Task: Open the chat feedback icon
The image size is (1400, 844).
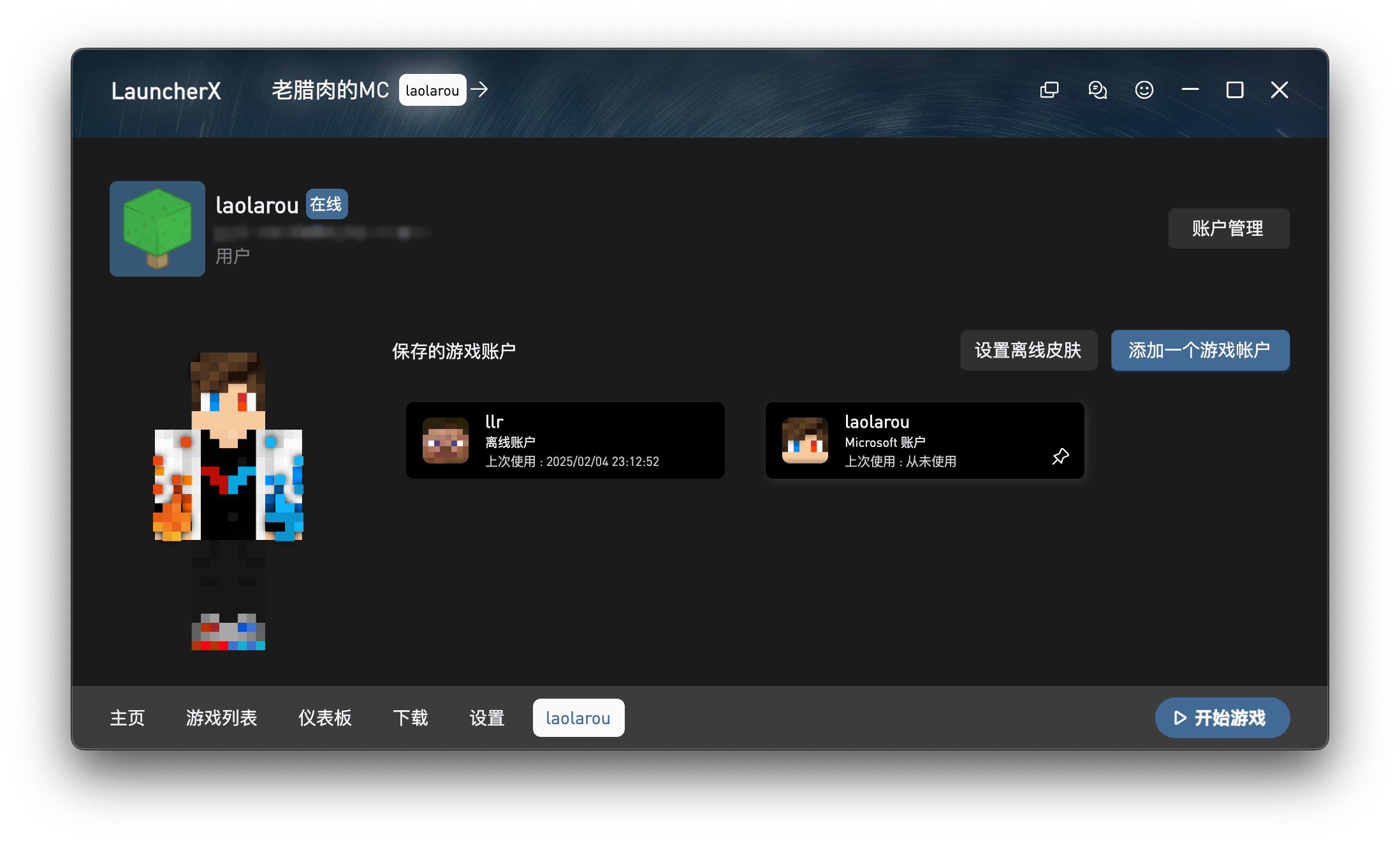Action: 1097,90
